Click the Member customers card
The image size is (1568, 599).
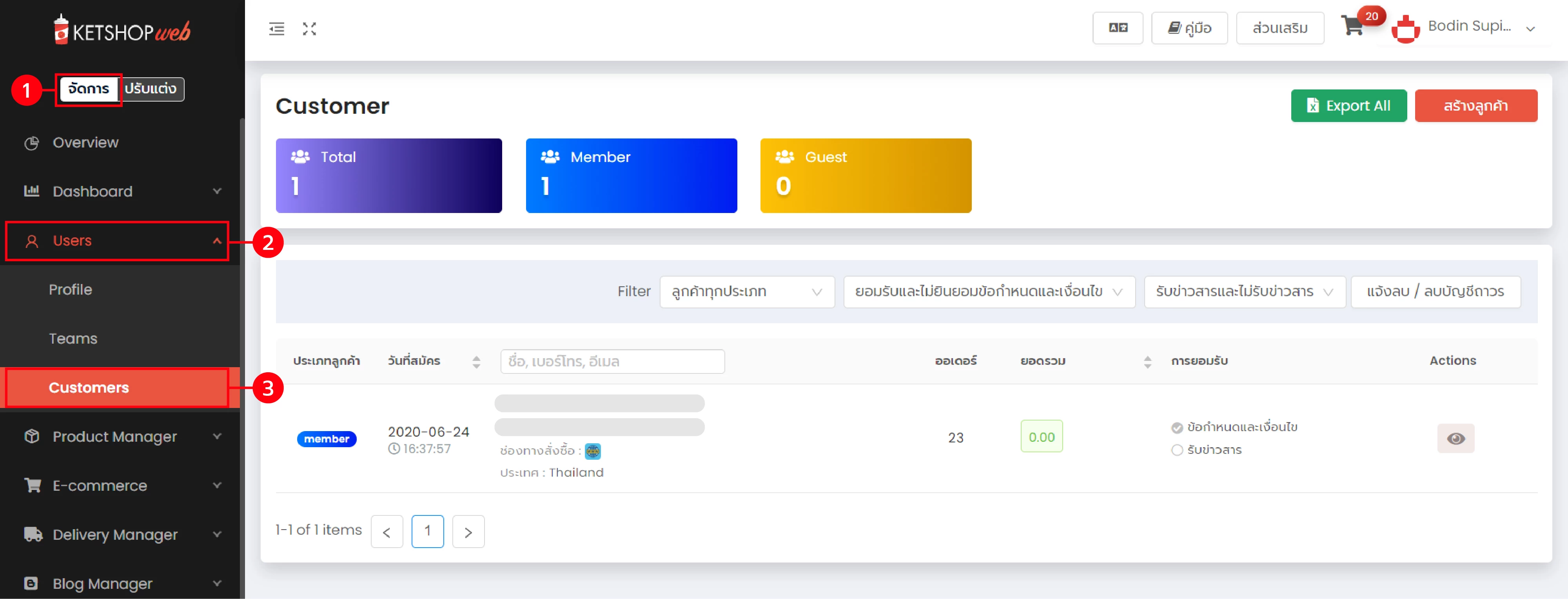click(x=631, y=175)
